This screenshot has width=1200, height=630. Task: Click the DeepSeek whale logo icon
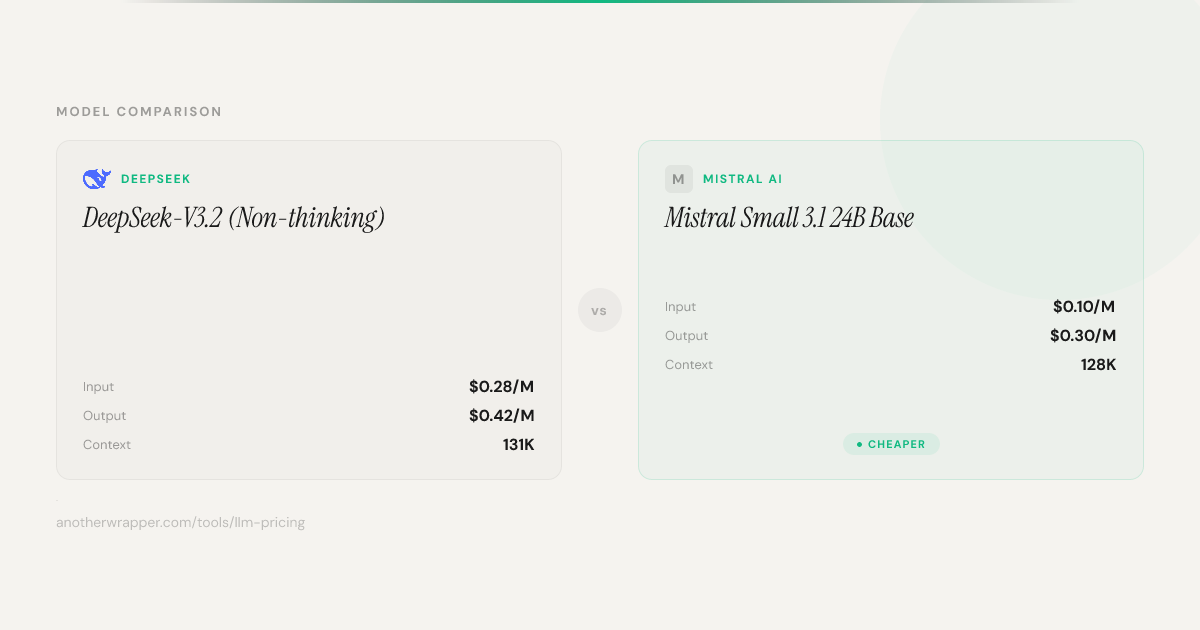point(96,179)
